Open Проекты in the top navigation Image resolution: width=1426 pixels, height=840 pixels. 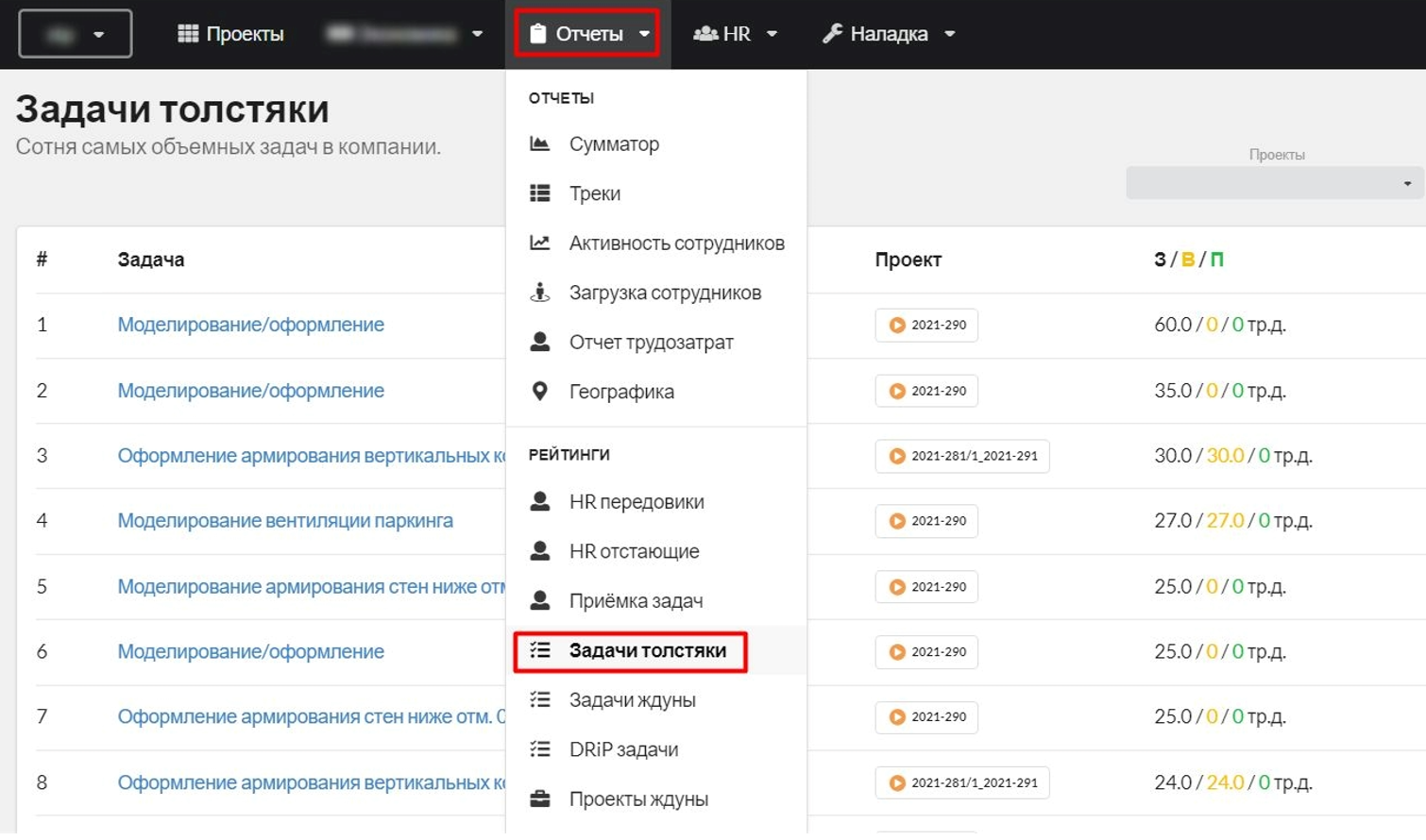(230, 34)
